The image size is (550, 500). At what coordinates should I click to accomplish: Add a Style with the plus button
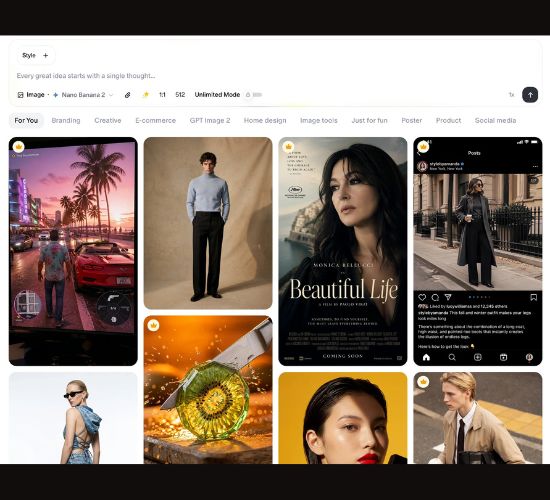pos(46,55)
